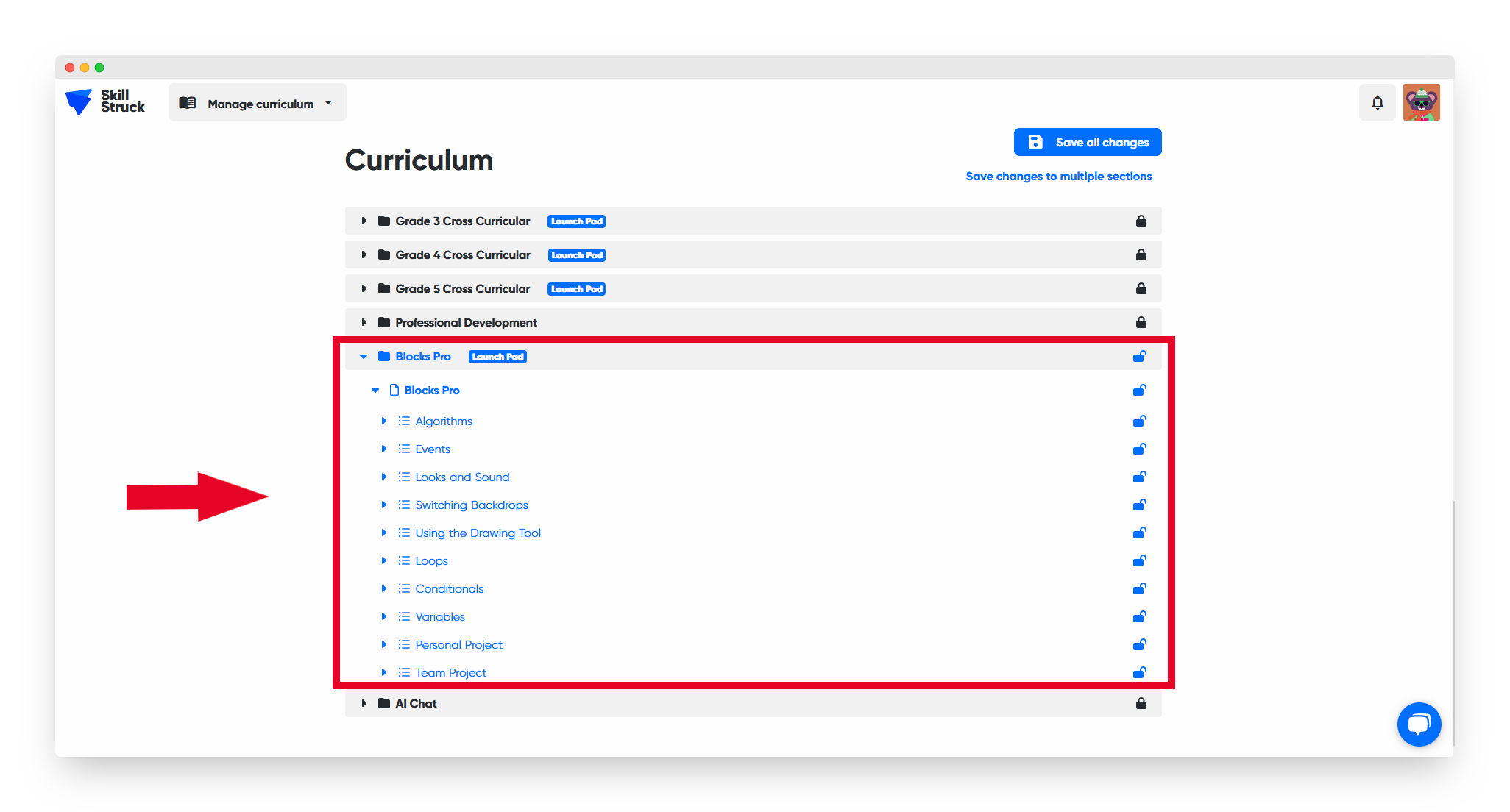Image resolution: width=1510 pixels, height=812 pixels.
Task: Expand the Grade 5 Cross Curricular folder
Action: [364, 289]
